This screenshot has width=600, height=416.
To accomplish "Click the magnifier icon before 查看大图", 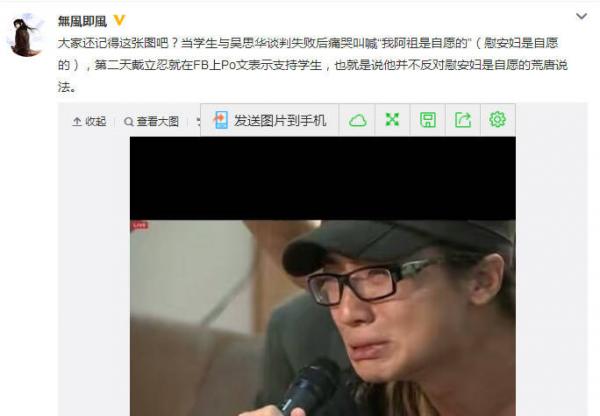I will (x=129, y=122).
